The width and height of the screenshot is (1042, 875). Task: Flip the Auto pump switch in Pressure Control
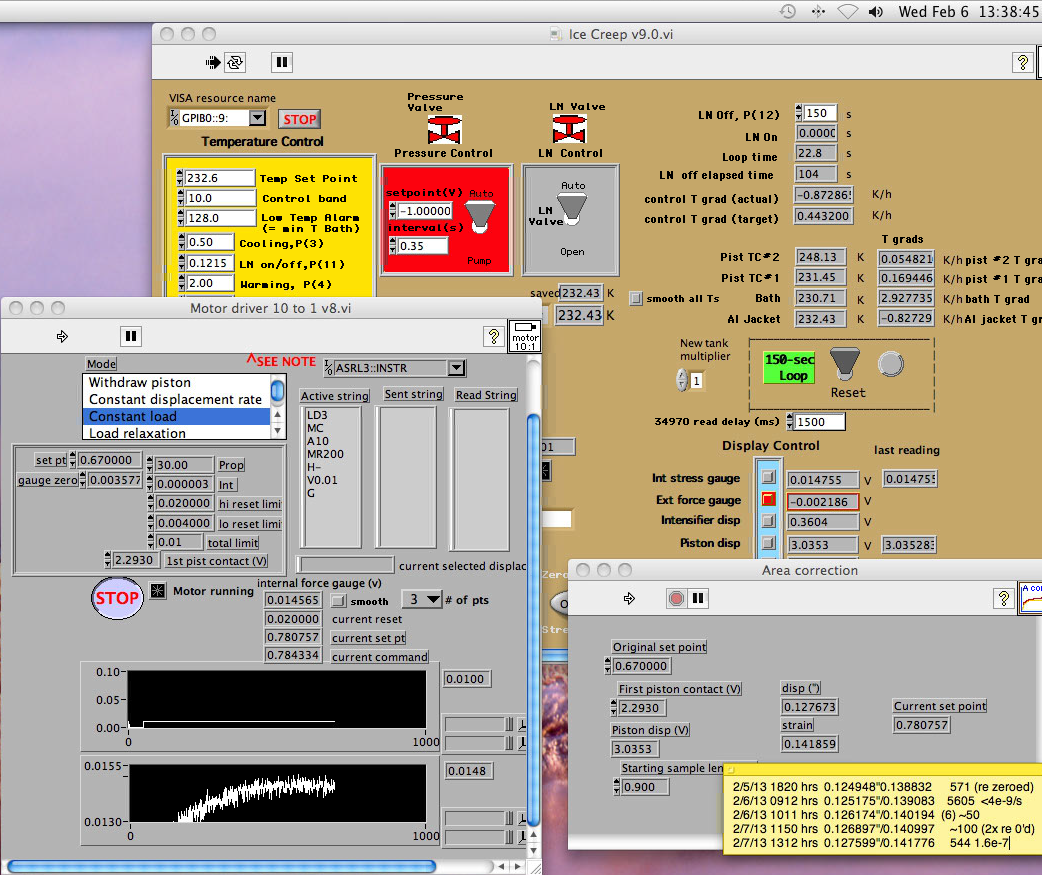[479, 212]
